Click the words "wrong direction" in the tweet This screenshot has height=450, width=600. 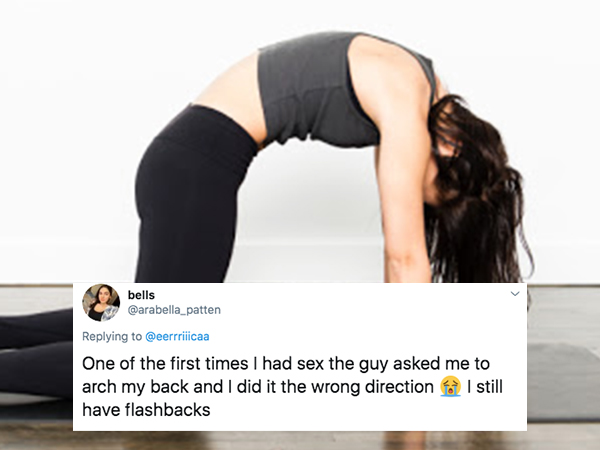point(372,386)
